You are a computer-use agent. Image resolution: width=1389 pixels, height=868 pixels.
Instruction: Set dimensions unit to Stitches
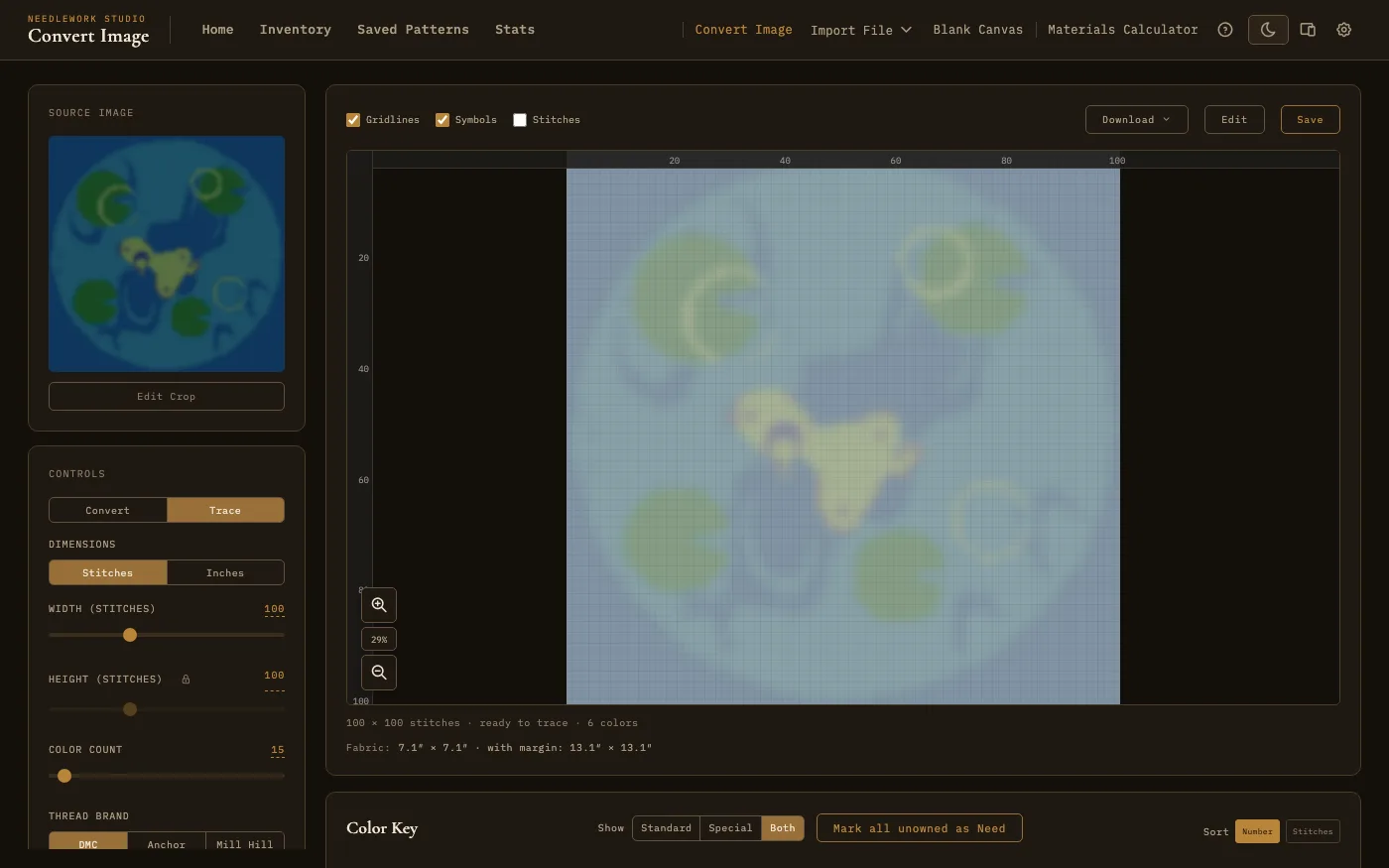(108, 572)
